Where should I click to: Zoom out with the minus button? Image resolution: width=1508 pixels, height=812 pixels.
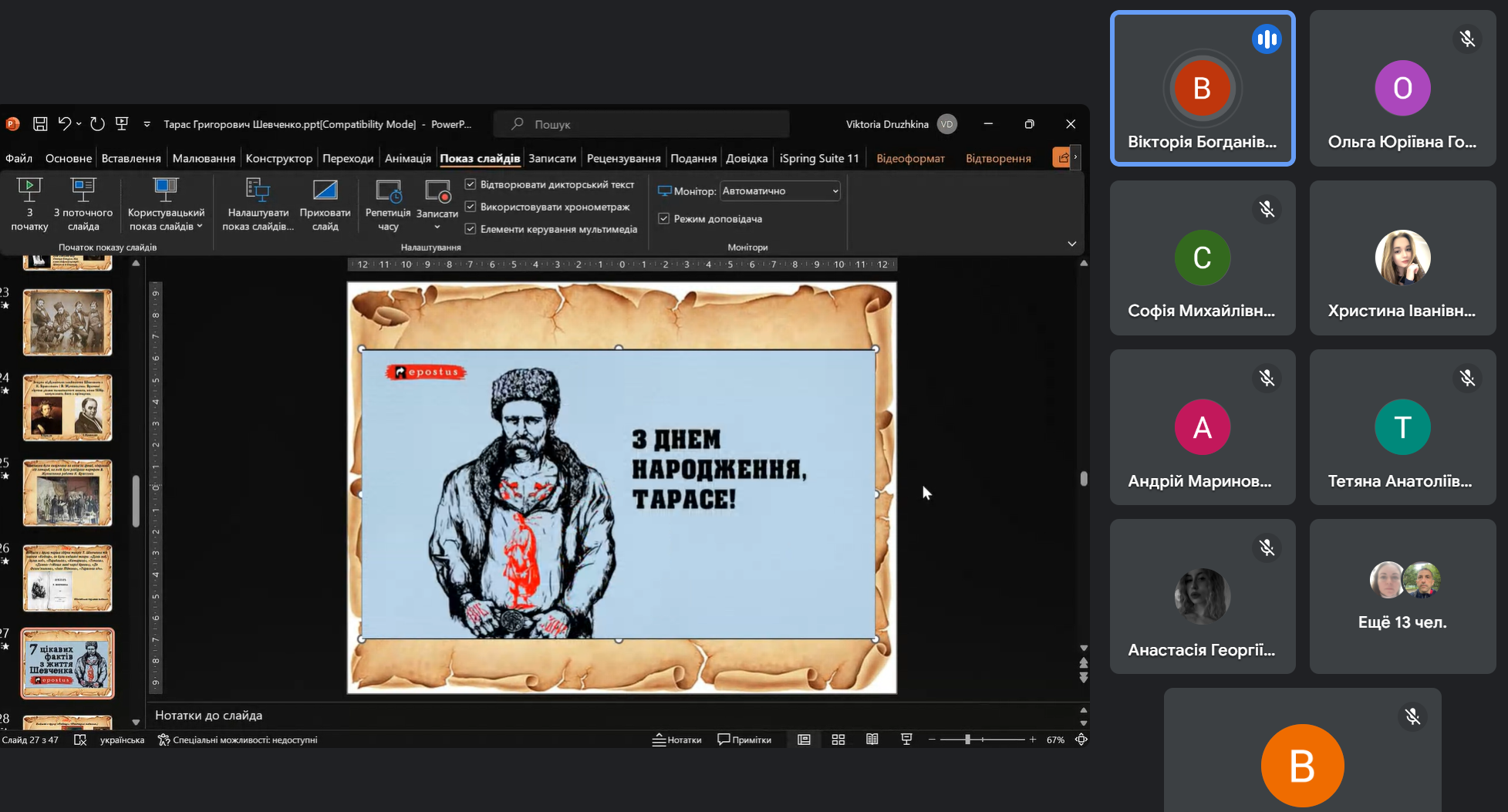point(932,740)
